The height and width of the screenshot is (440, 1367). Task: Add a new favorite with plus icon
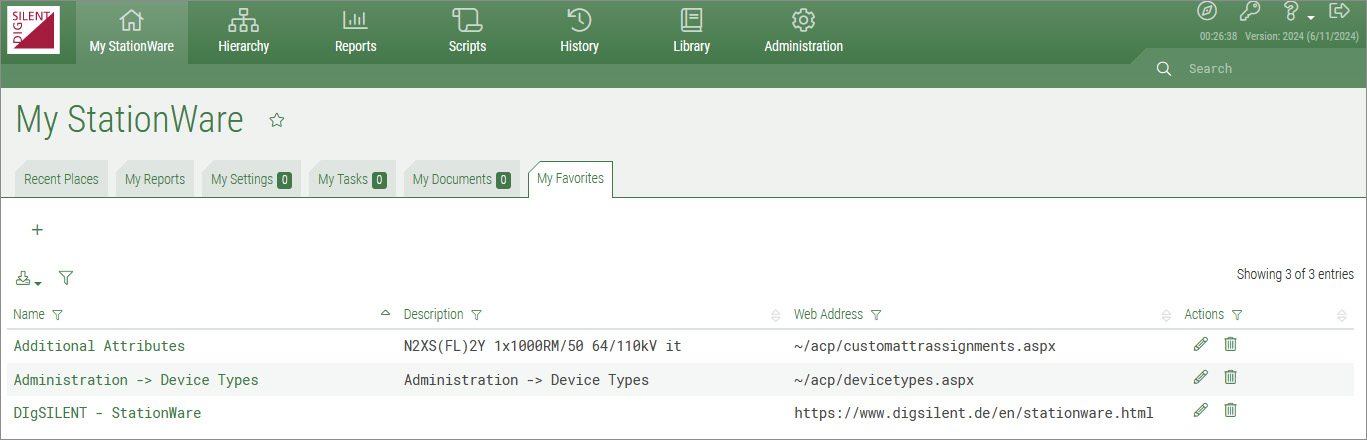(x=37, y=230)
